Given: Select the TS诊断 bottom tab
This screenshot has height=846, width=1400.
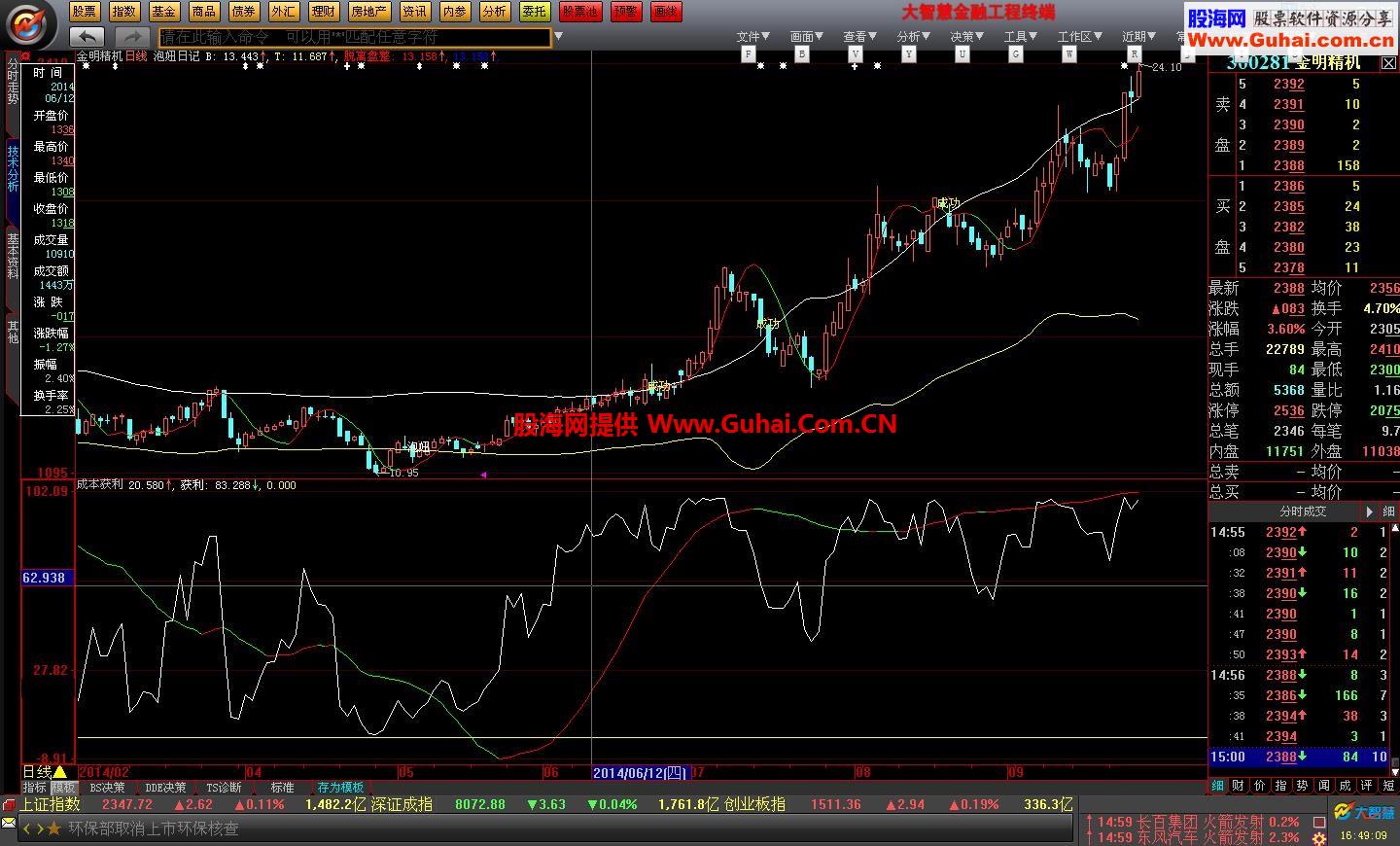Looking at the screenshot, I should coord(224,788).
